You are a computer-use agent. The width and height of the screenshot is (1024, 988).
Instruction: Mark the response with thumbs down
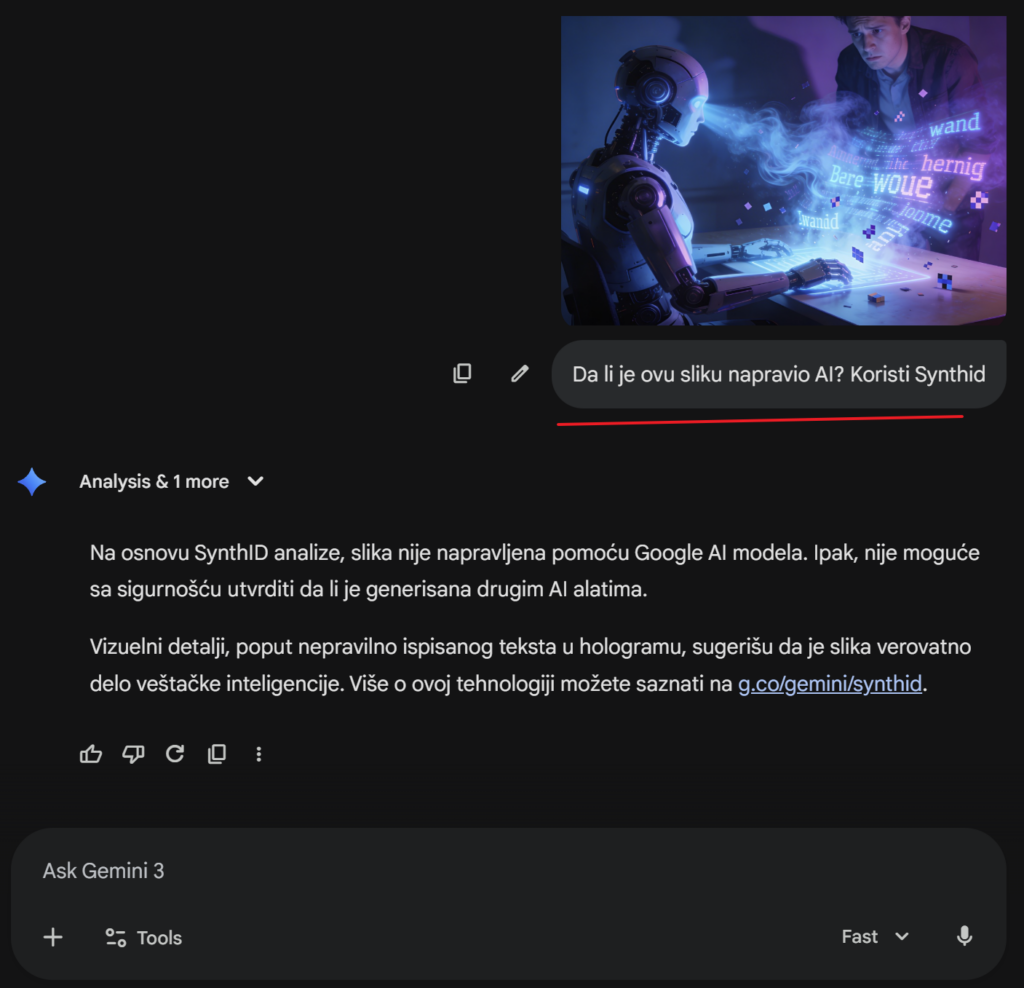(x=133, y=754)
